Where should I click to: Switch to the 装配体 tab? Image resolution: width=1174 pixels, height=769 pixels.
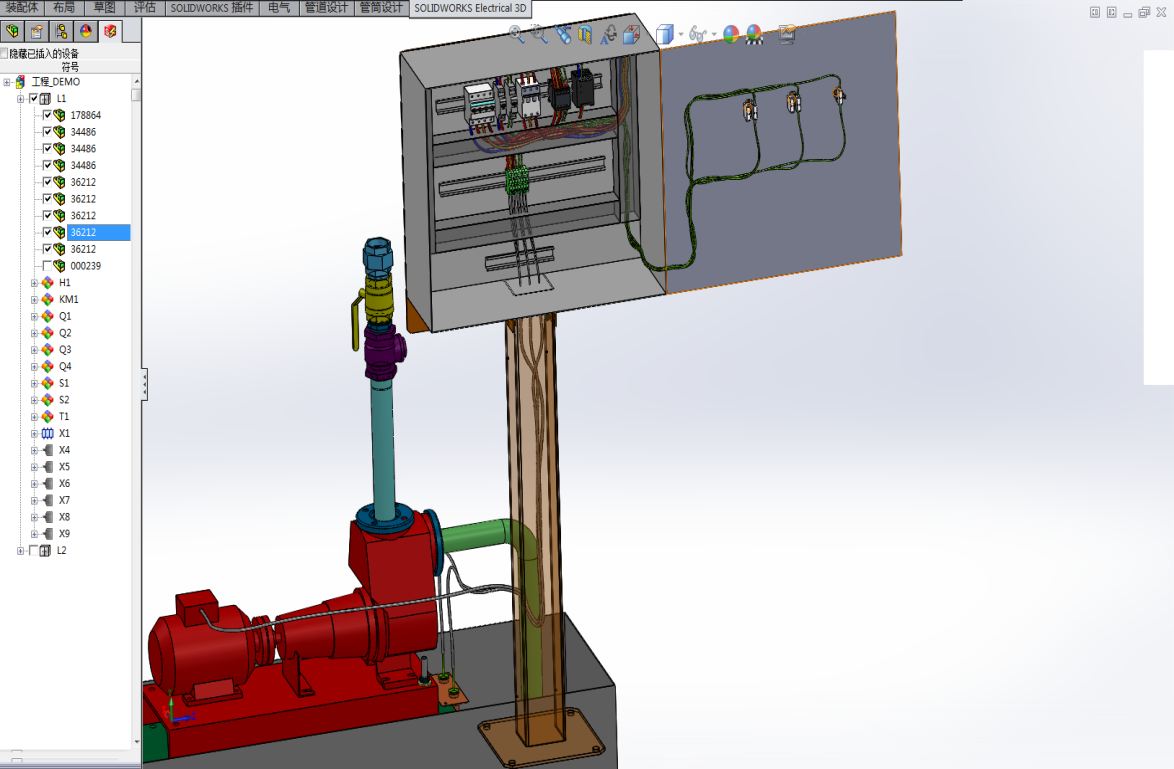[x=22, y=7]
